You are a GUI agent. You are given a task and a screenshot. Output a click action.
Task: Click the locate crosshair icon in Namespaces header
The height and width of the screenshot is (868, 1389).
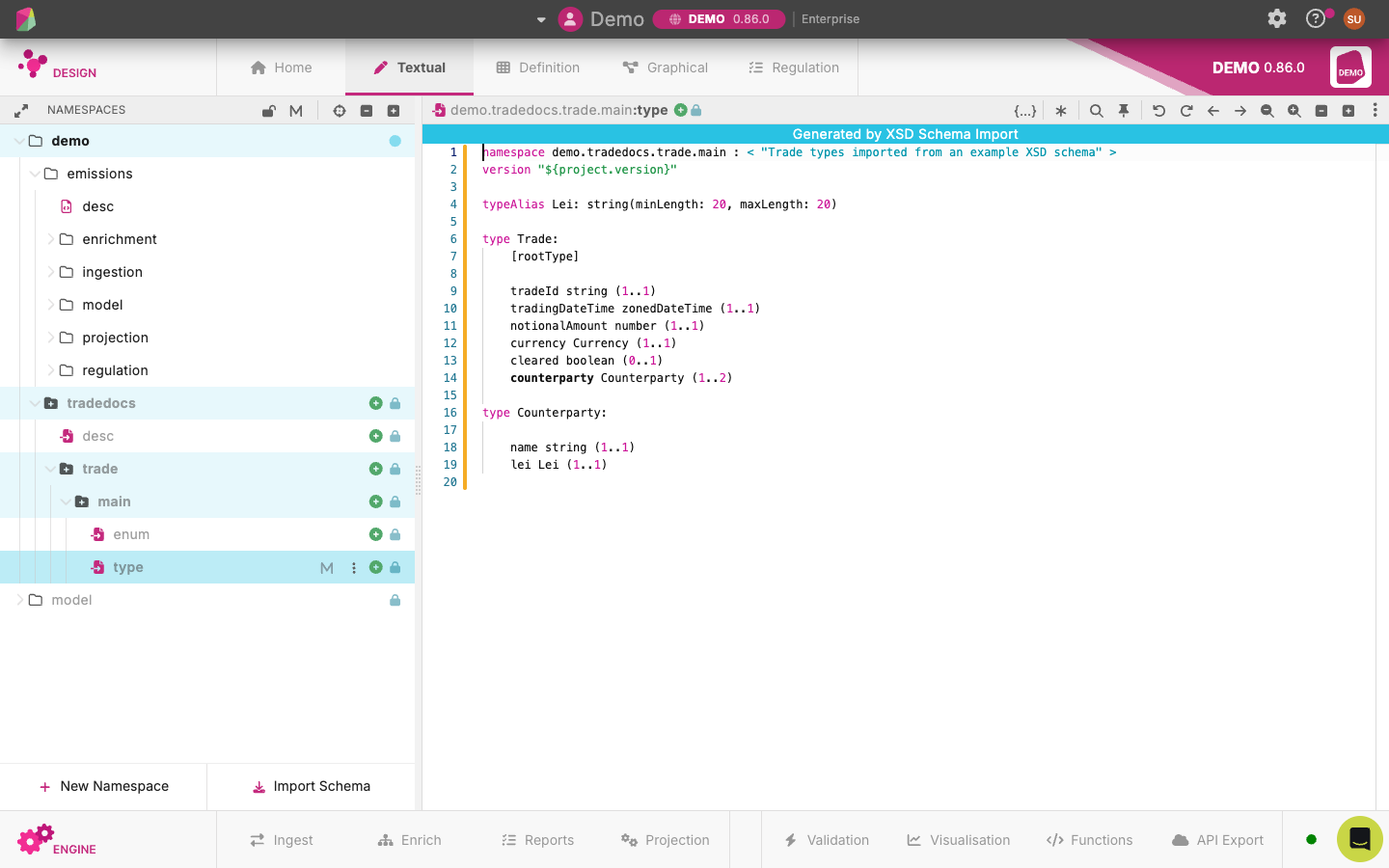pos(340,111)
